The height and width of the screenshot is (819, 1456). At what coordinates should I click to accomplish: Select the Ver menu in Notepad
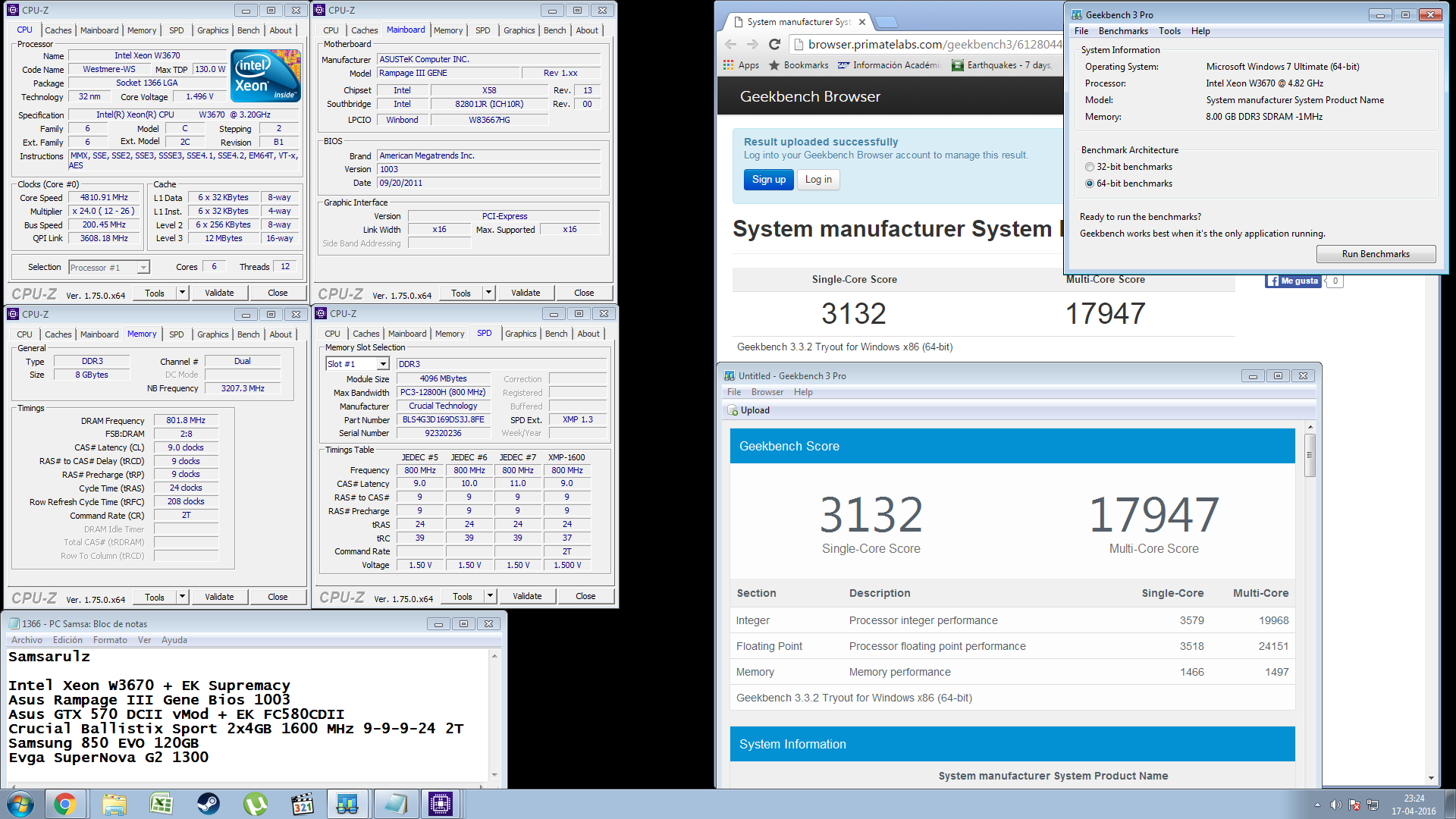pos(144,640)
